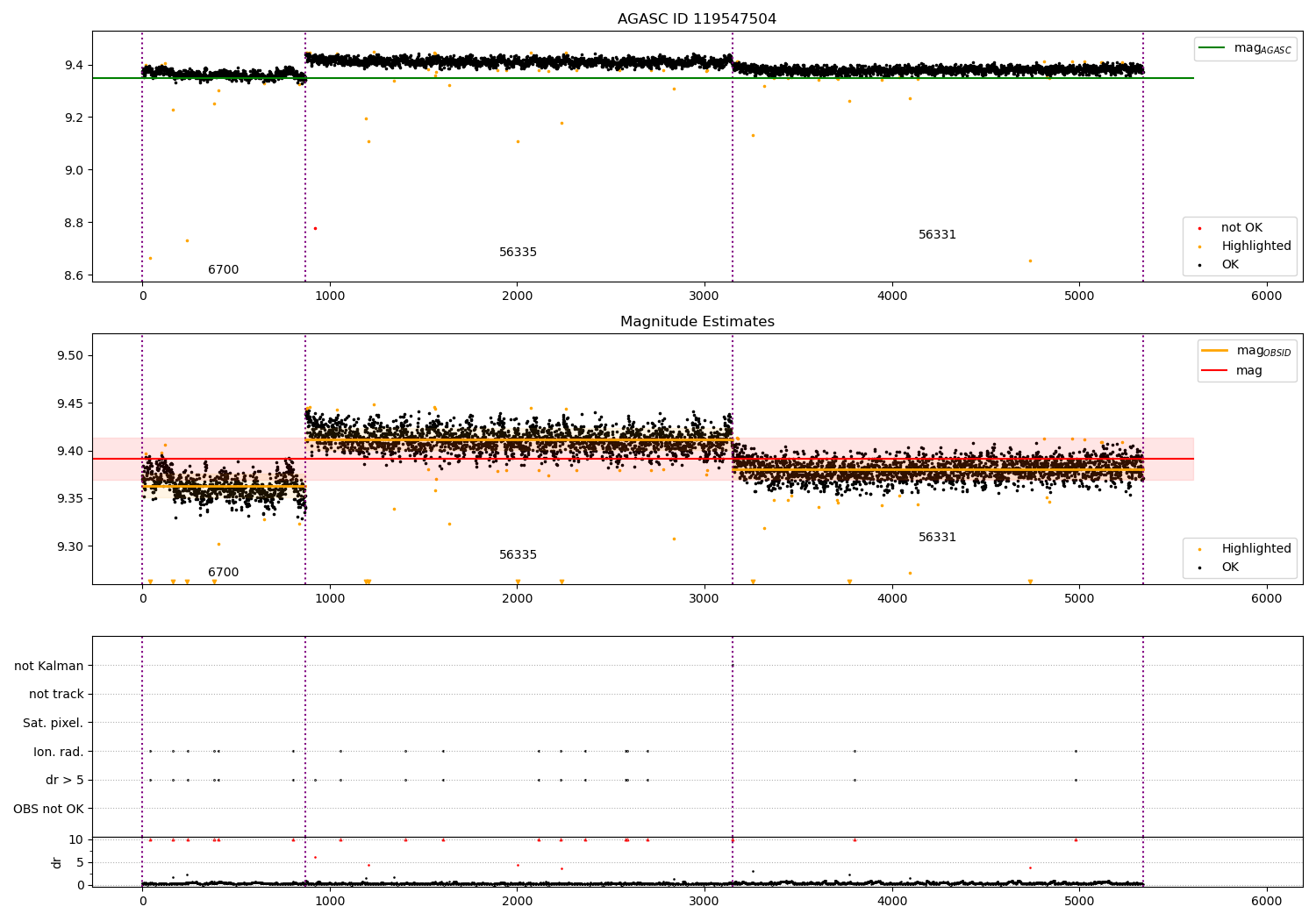The height and width of the screenshot is (921, 1316).
Task: Click the 10 tick on the dr axis
Action: [76, 840]
